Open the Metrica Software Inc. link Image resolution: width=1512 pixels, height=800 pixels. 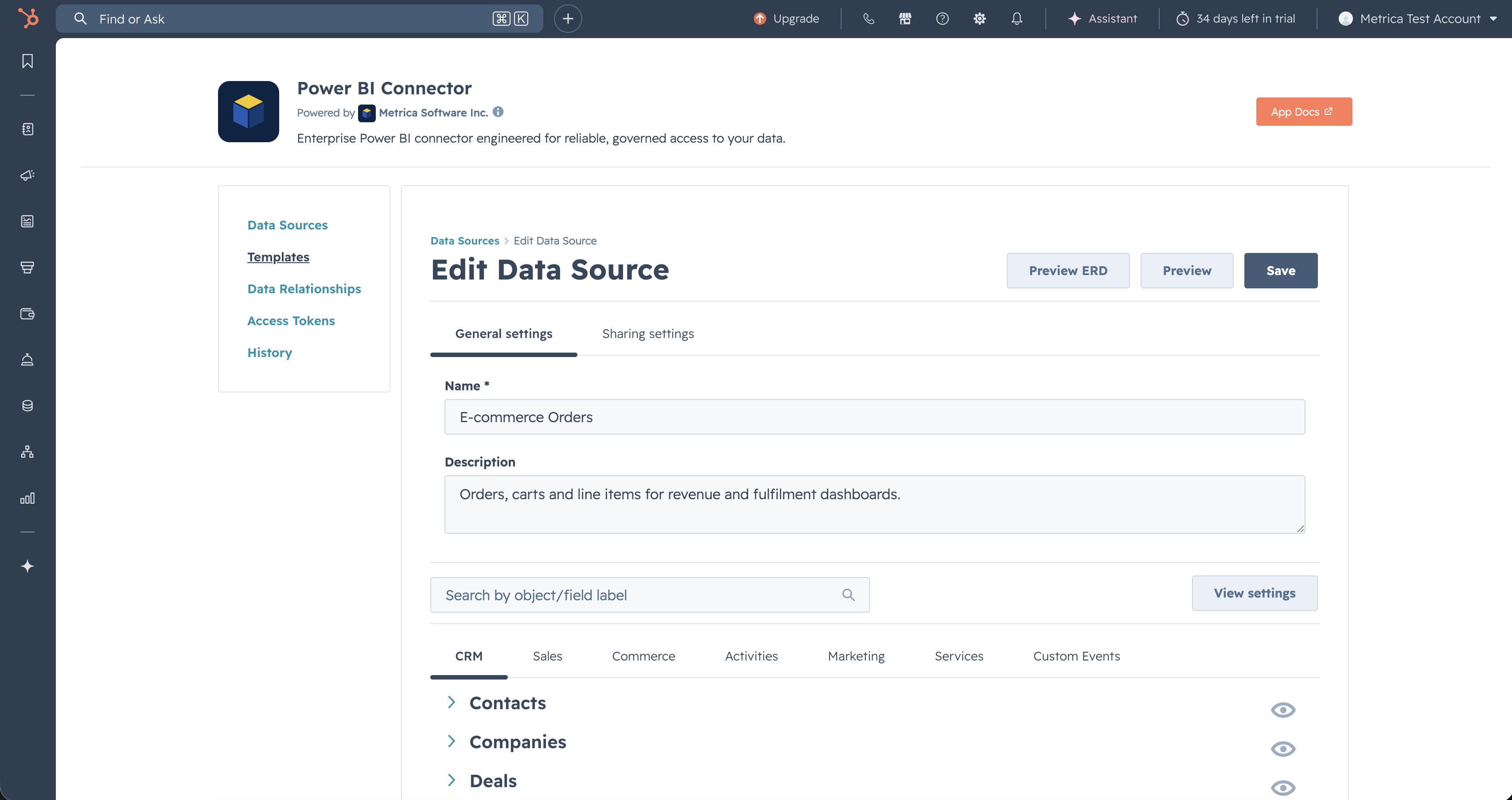pos(433,113)
